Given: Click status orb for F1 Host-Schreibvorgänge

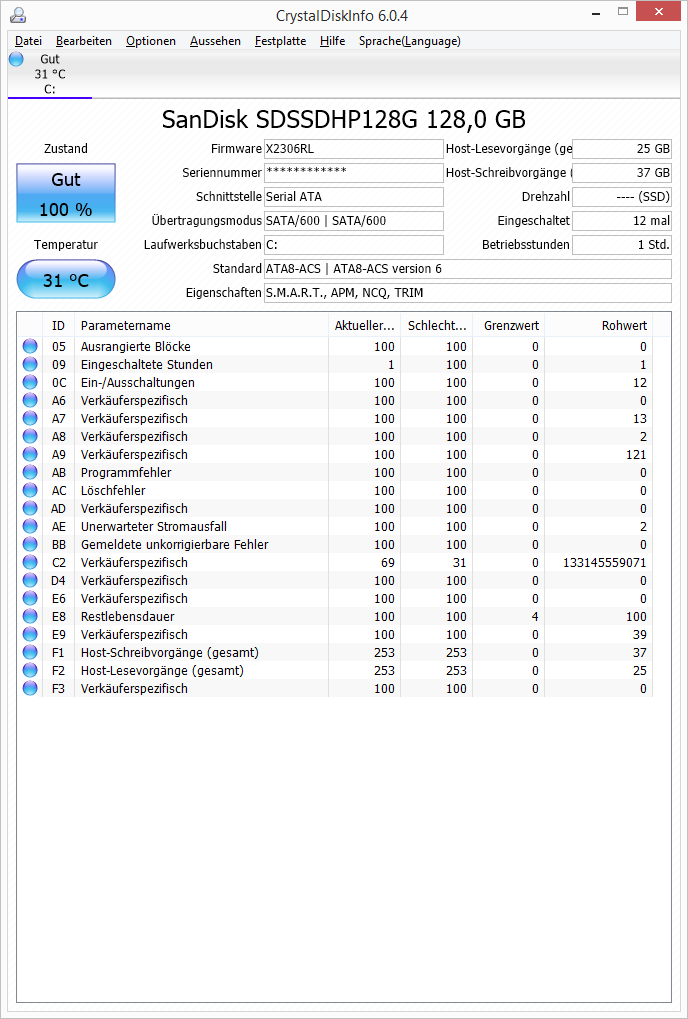Looking at the screenshot, I should pos(30,652).
